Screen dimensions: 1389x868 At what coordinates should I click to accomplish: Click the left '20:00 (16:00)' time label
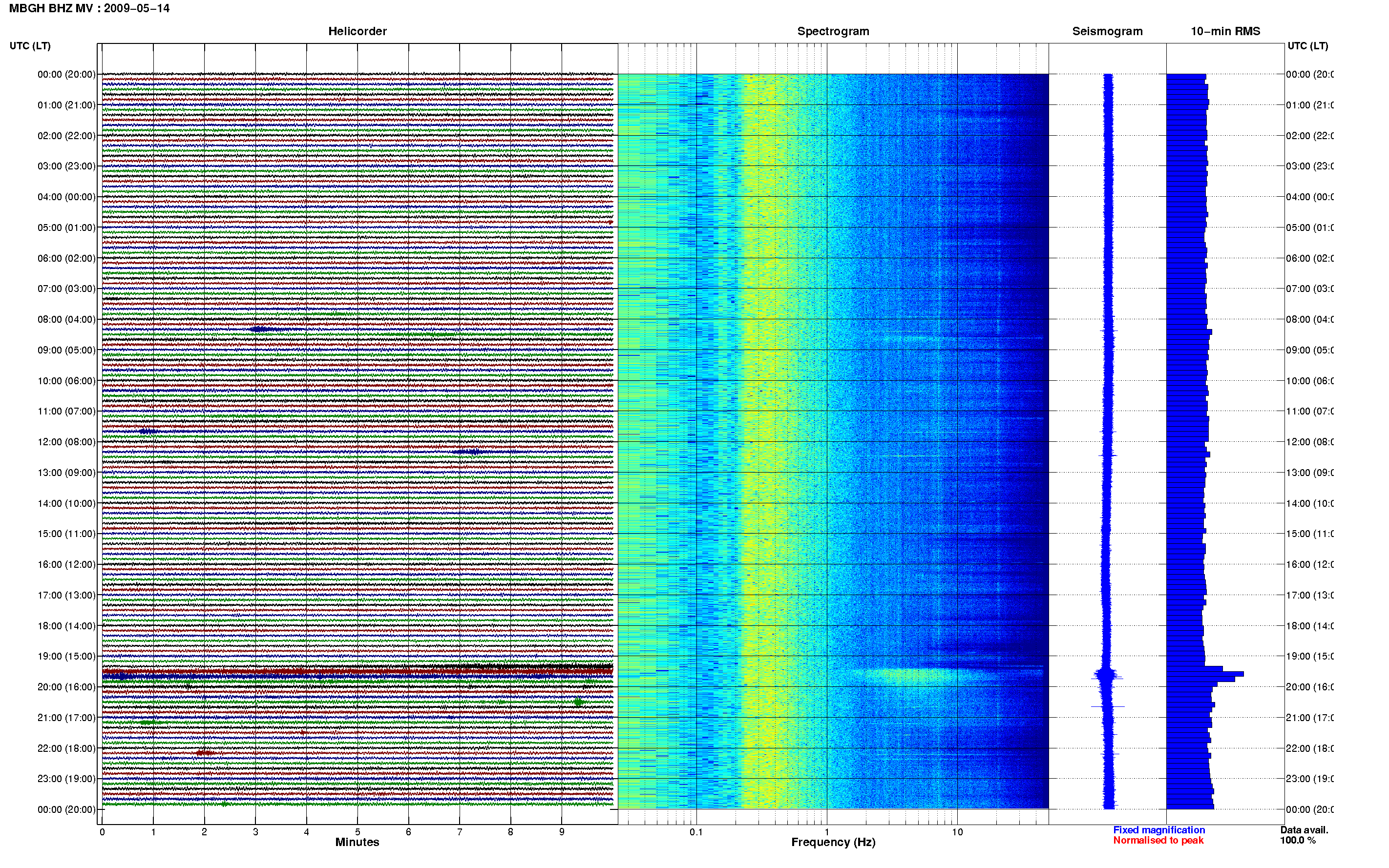point(66,687)
